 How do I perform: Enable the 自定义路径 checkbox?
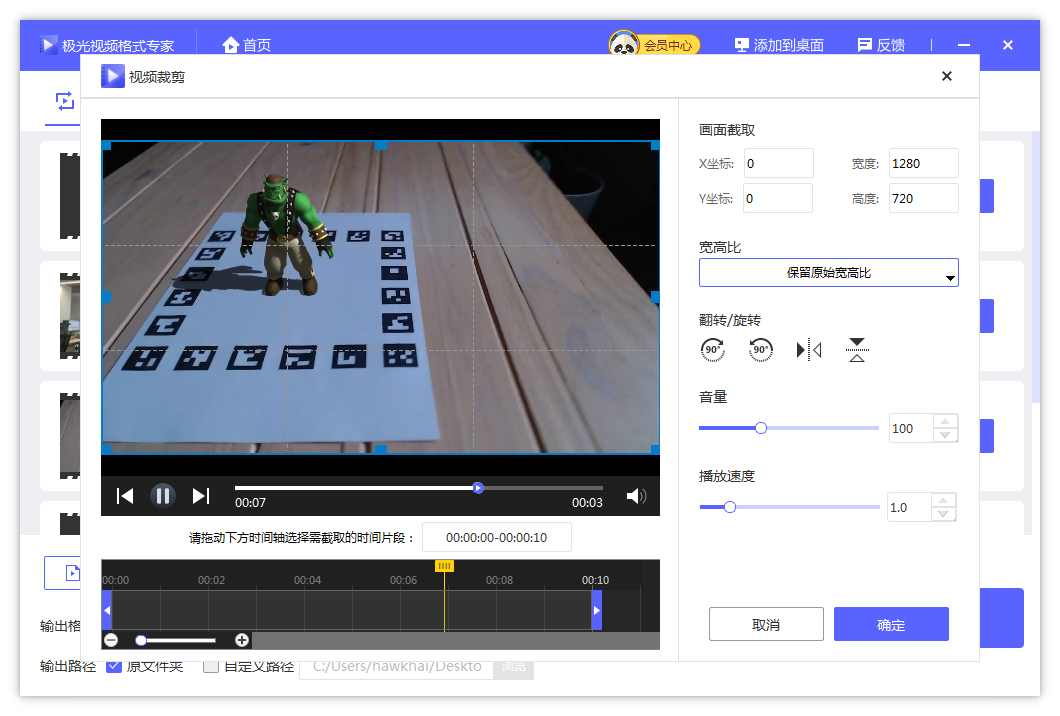[x=211, y=666]
